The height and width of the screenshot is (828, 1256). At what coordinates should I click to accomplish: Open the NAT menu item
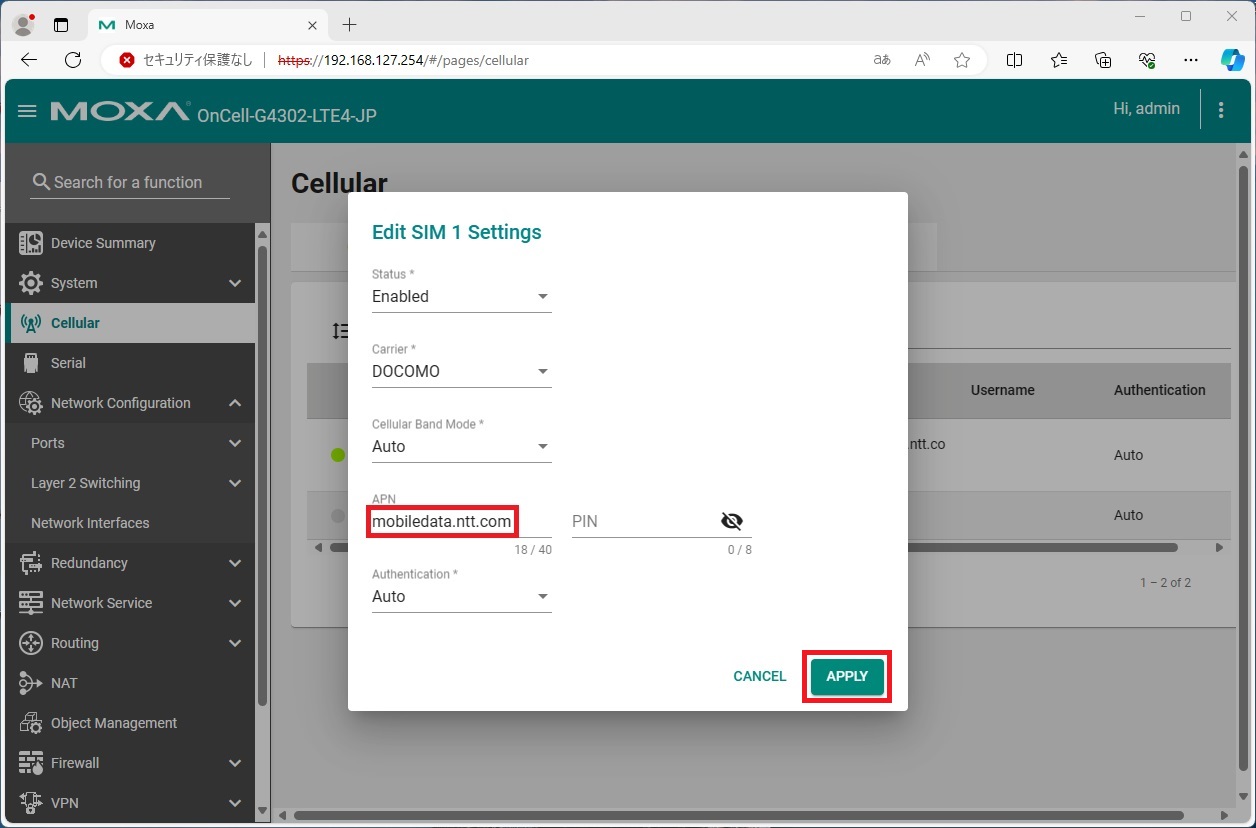[x=130, y=683]
